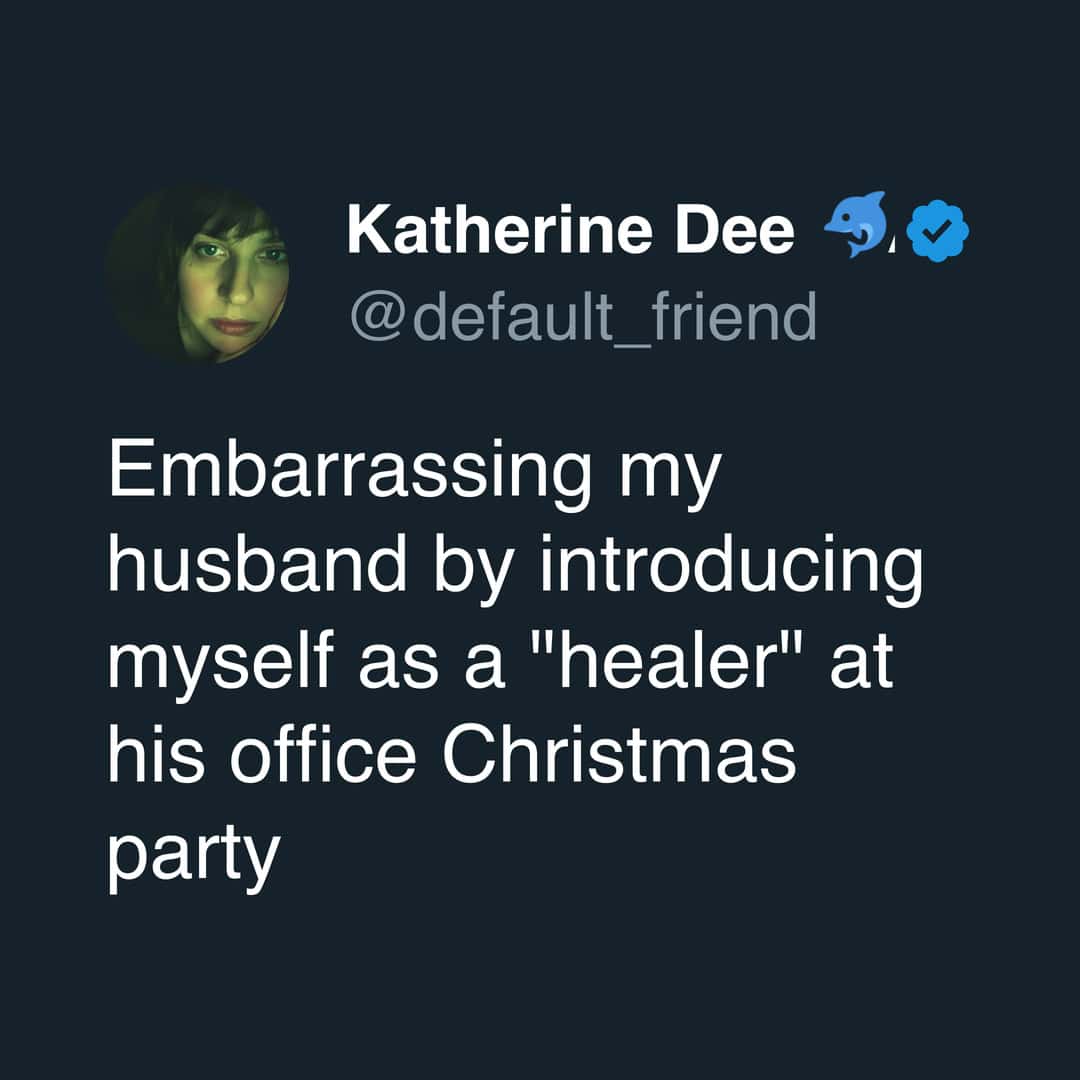The height and width of the screenshot is (1080, 1080).
Task: Click the blue verified checkmark badge
Action: 935,232
